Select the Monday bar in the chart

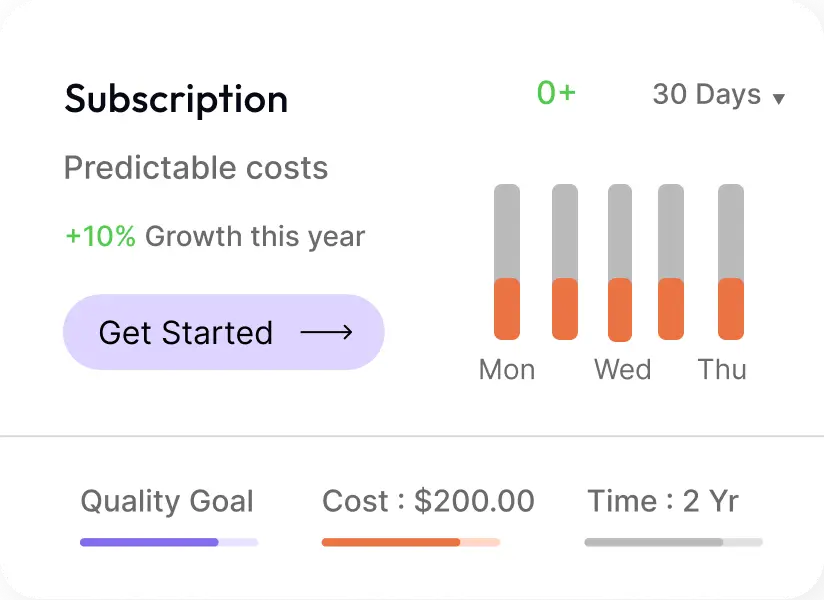coord(507,265)
